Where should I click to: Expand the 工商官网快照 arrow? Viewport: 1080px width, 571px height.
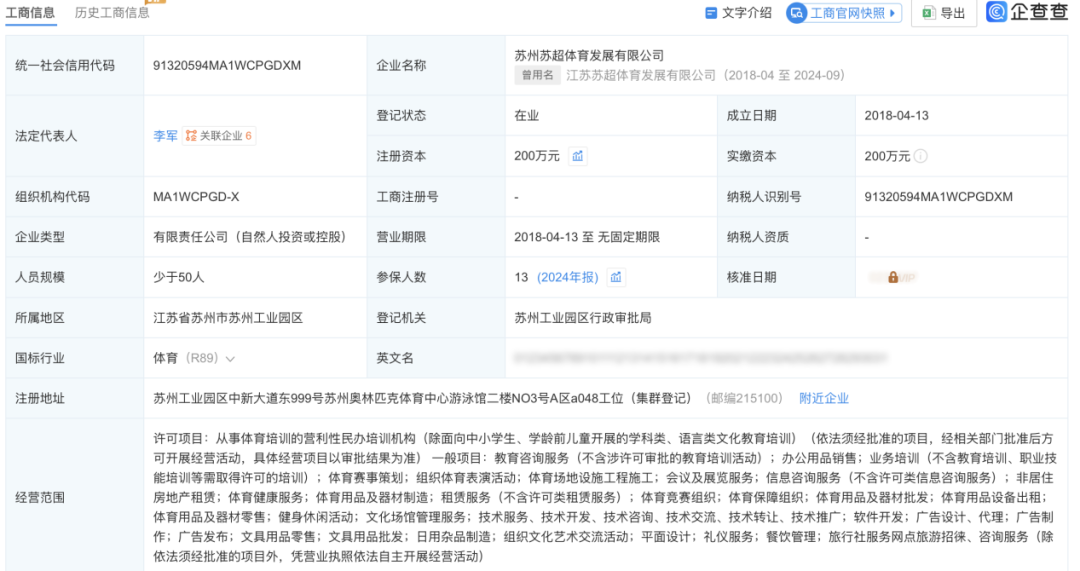893,12
